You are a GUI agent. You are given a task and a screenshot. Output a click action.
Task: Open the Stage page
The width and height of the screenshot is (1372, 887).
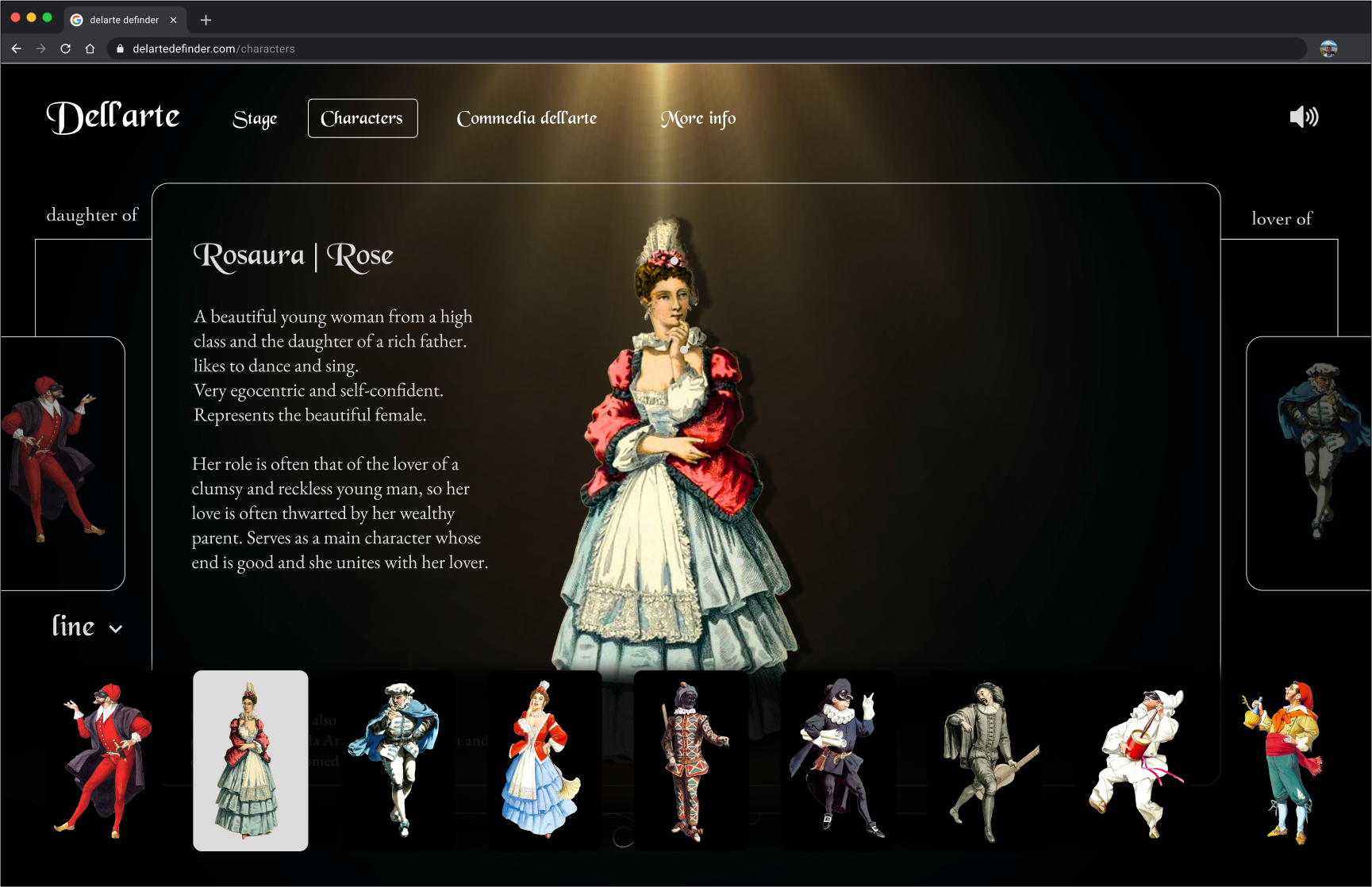pyautogui.click(x=255, y=118)
